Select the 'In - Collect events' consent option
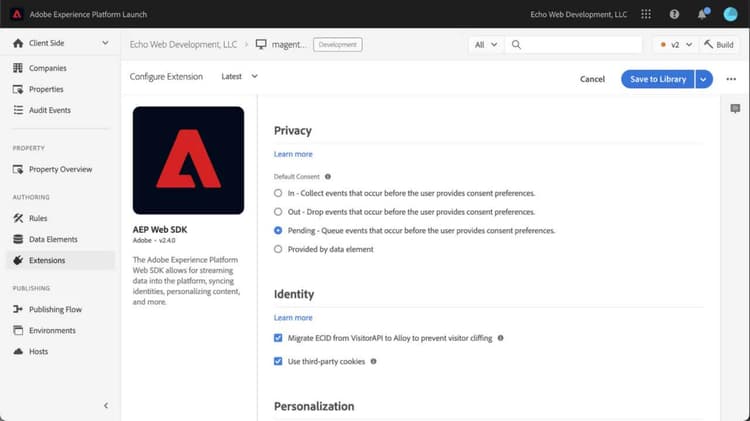 pos(278,192)
